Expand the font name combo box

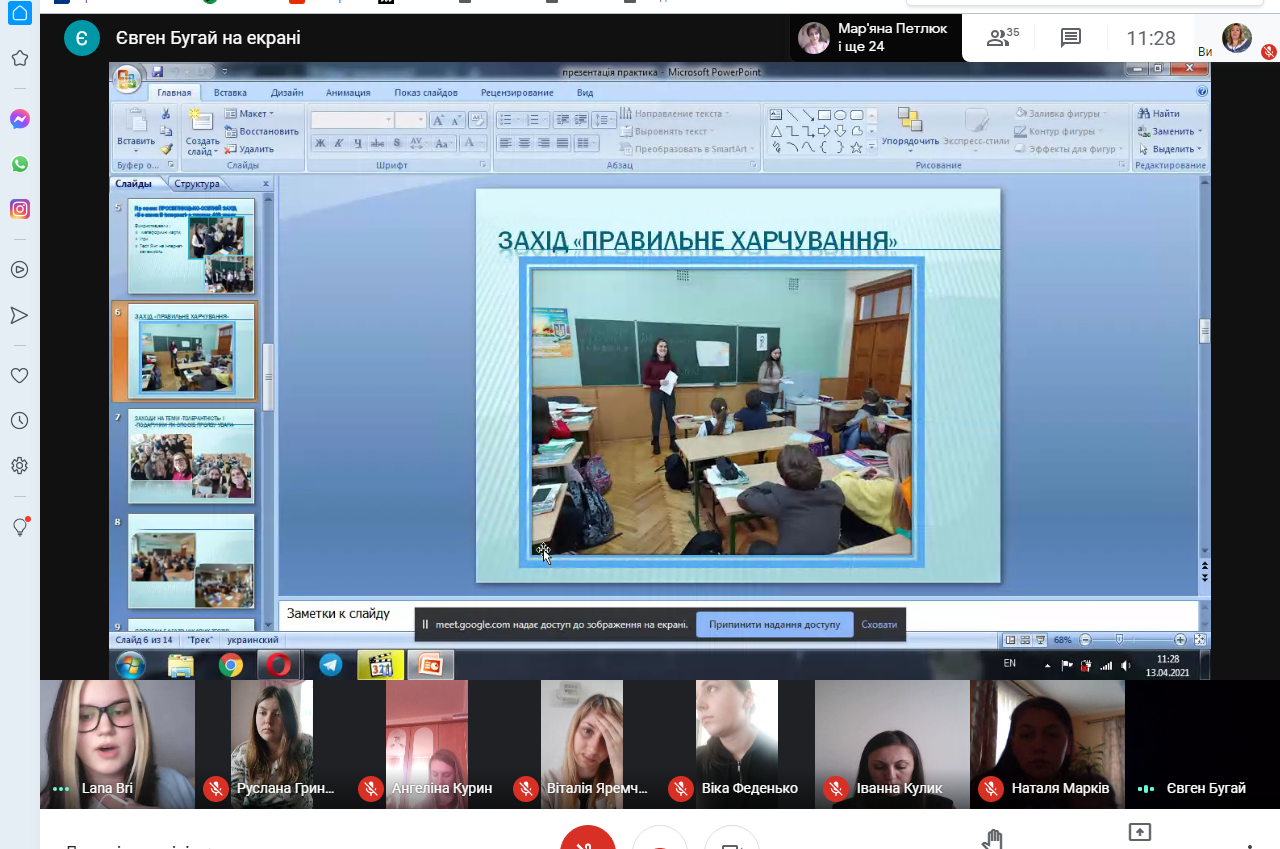point(388,120)
